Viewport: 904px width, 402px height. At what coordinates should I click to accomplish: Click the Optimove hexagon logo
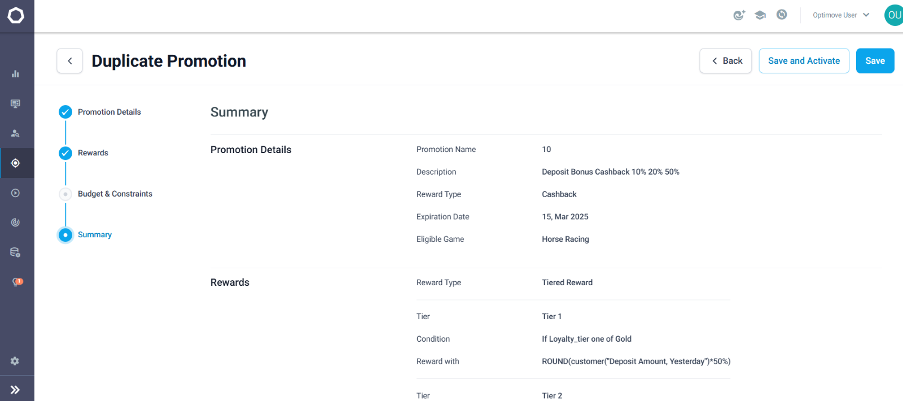16,16
